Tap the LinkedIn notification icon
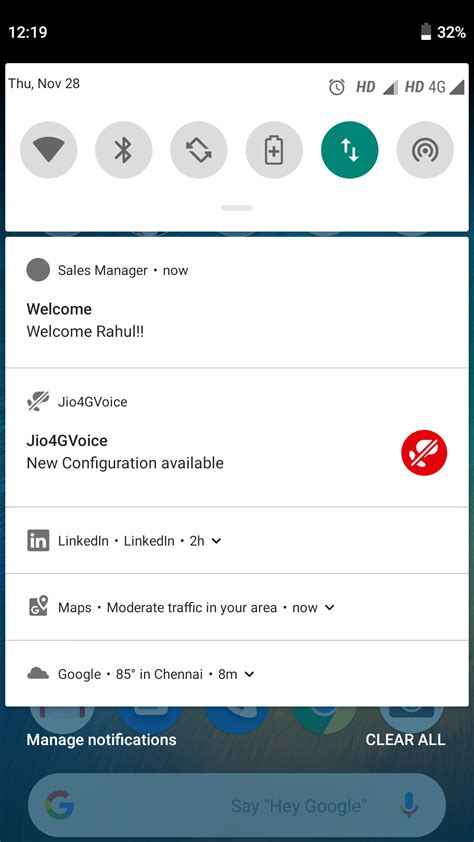This screenshot has height=842, width=474. click(x=38, y=540)
